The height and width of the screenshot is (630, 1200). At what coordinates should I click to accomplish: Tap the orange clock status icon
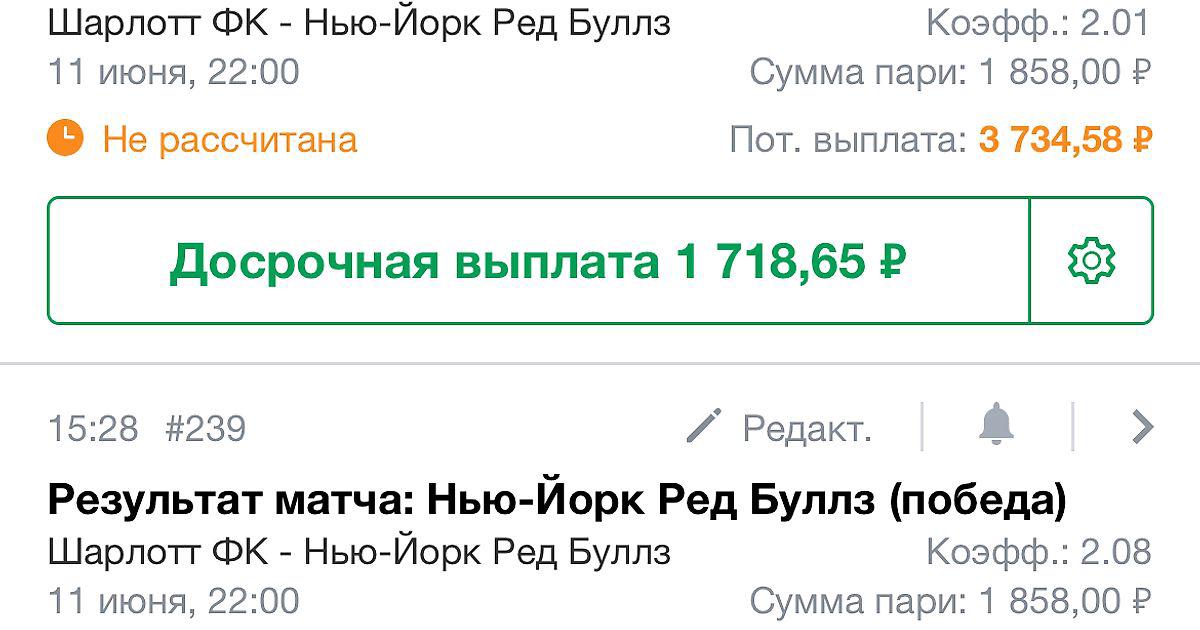66,138
